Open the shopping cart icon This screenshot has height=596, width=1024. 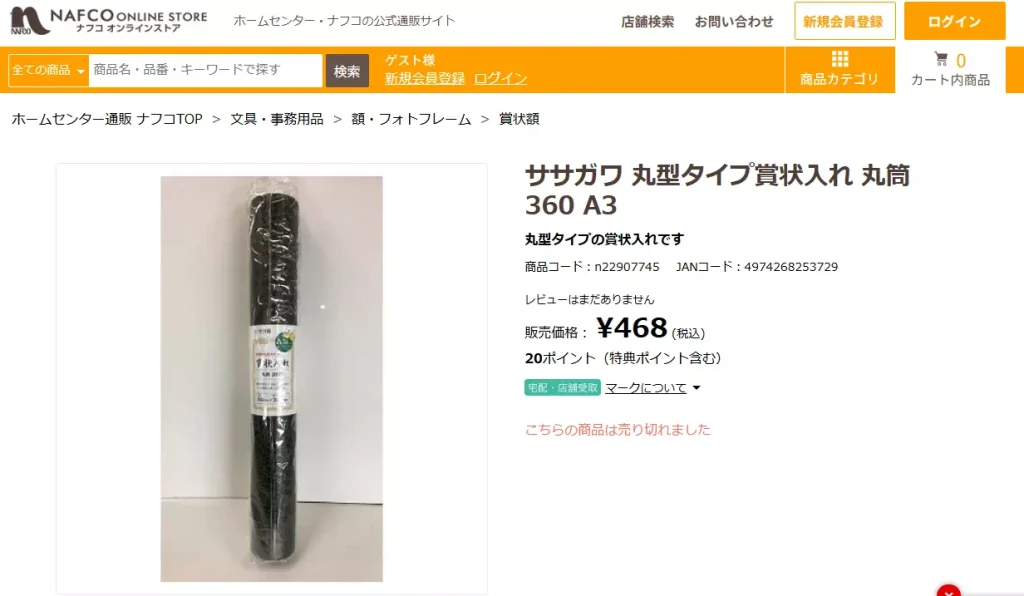[941, 59]
